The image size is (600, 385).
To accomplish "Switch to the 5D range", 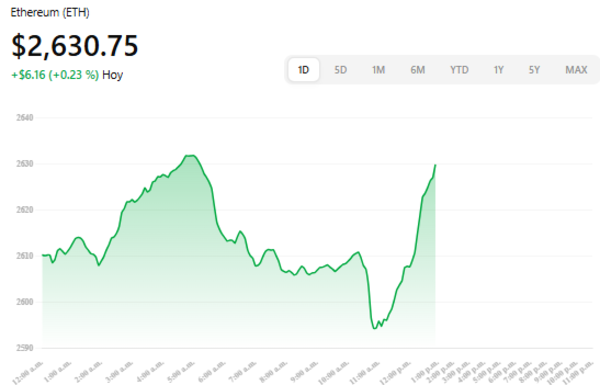I will pyautogui.click(x=340, y=70).
